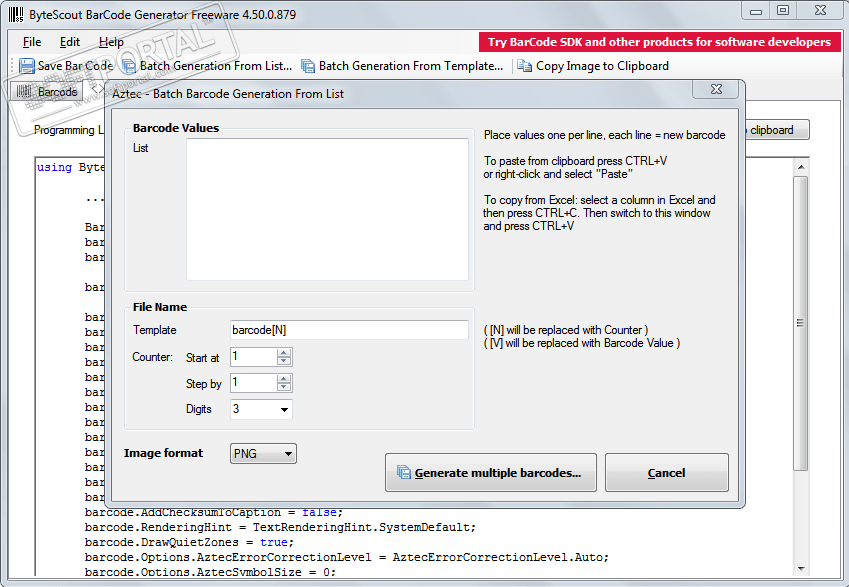Click Save Bar Code toolbar label
Viewport: 849px width, 587px height.
(75, 66)
